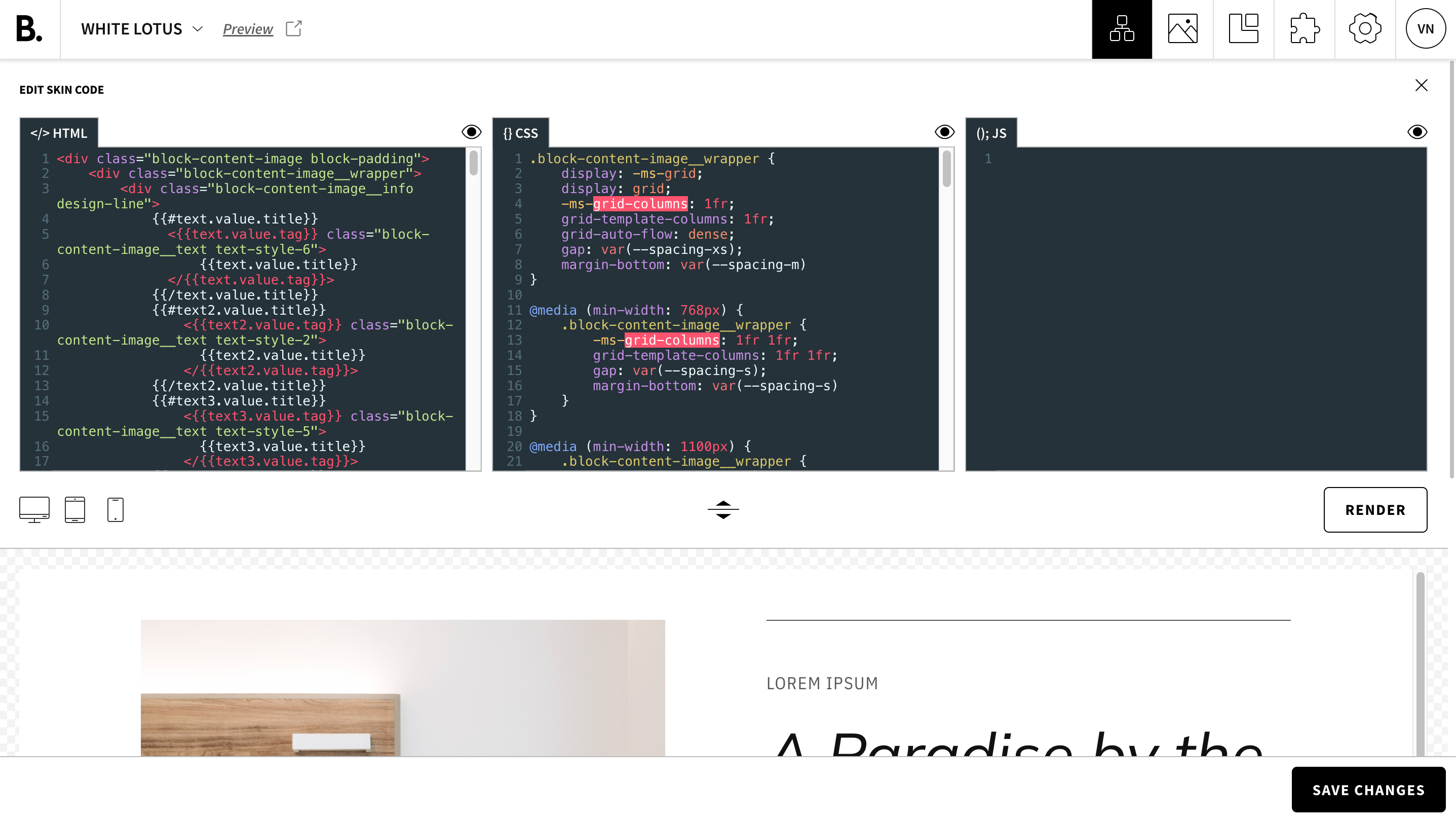Toggle HTML panel visibility eye icon

click(471, 132)
